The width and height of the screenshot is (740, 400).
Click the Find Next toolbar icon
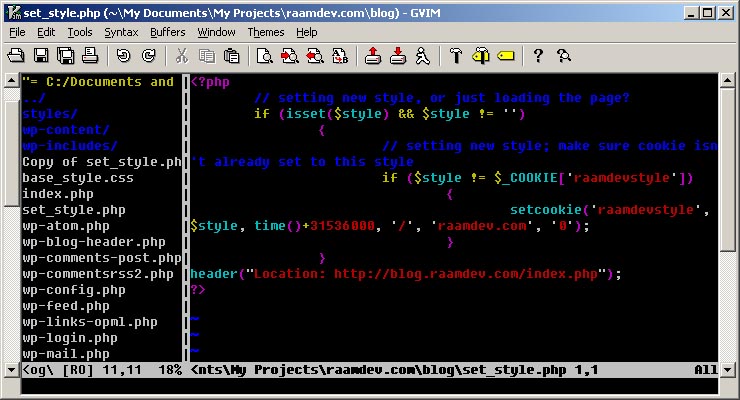click(289, 56)
